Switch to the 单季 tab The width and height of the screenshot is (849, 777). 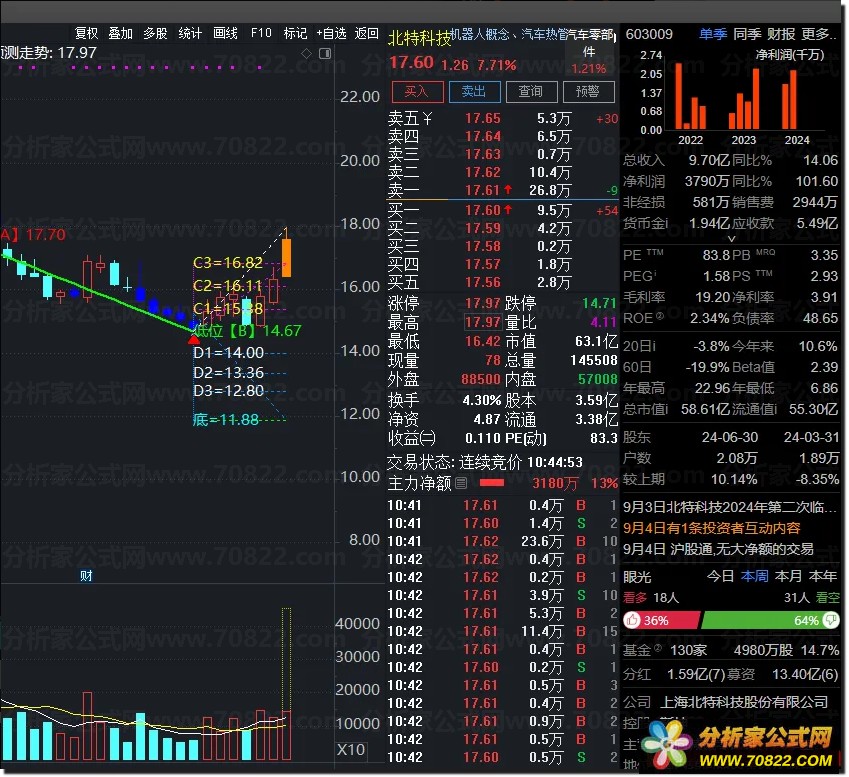pos(713,34)
